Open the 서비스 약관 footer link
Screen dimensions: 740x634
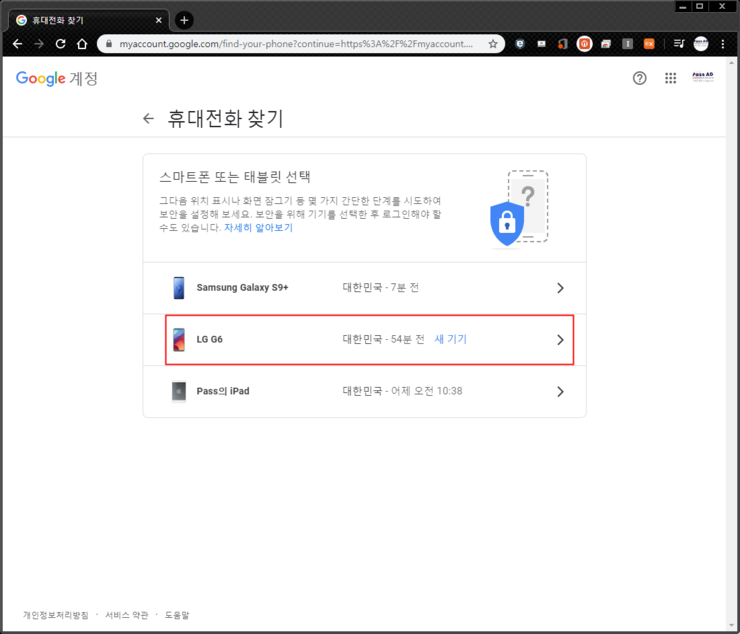tap(126, 615)
